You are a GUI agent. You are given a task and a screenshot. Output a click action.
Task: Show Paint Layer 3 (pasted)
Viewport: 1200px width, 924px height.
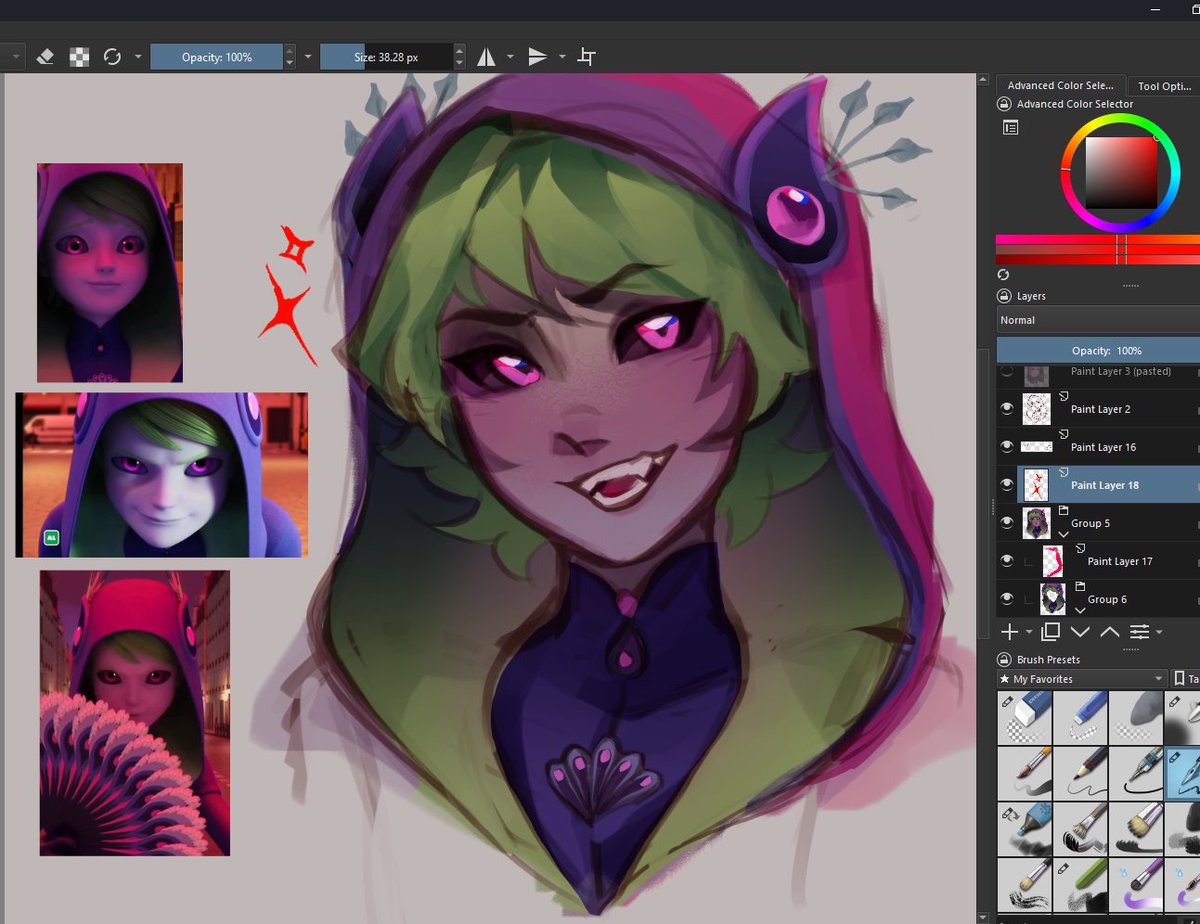pyautogui.click(x=1007, y=372)
